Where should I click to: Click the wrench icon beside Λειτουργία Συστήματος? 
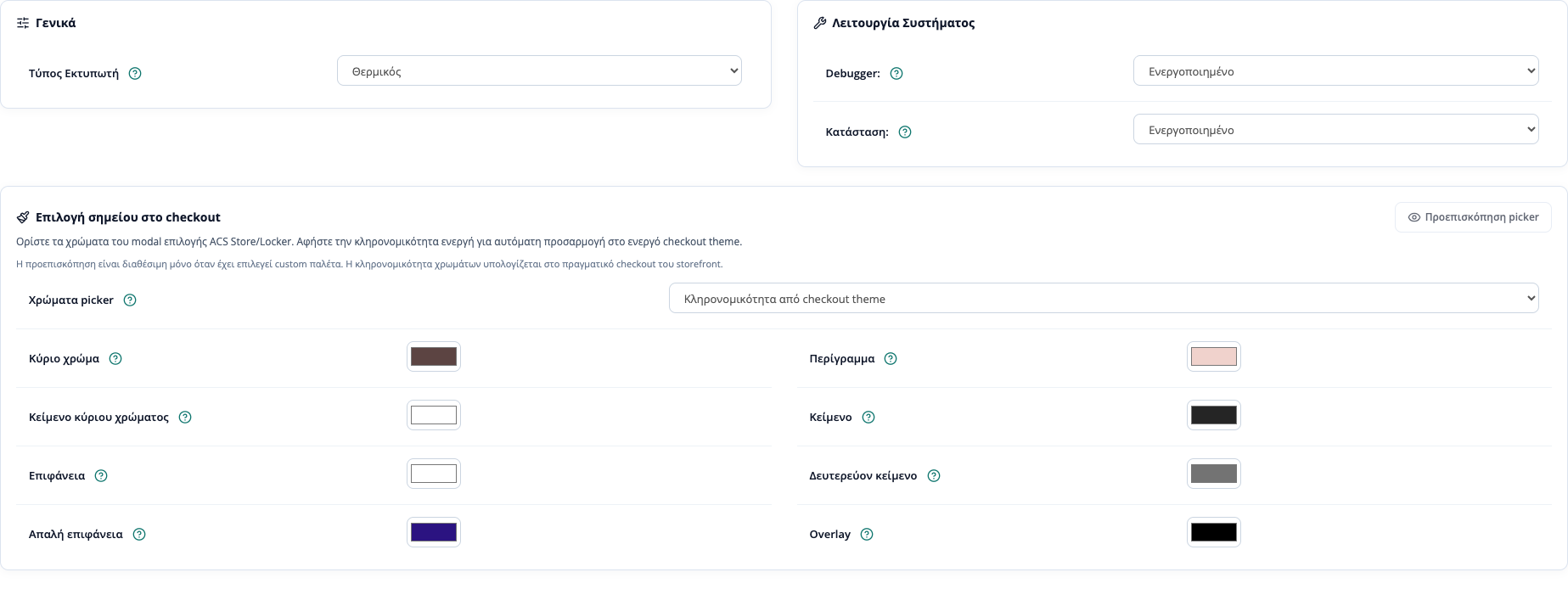tap(819, 23)
